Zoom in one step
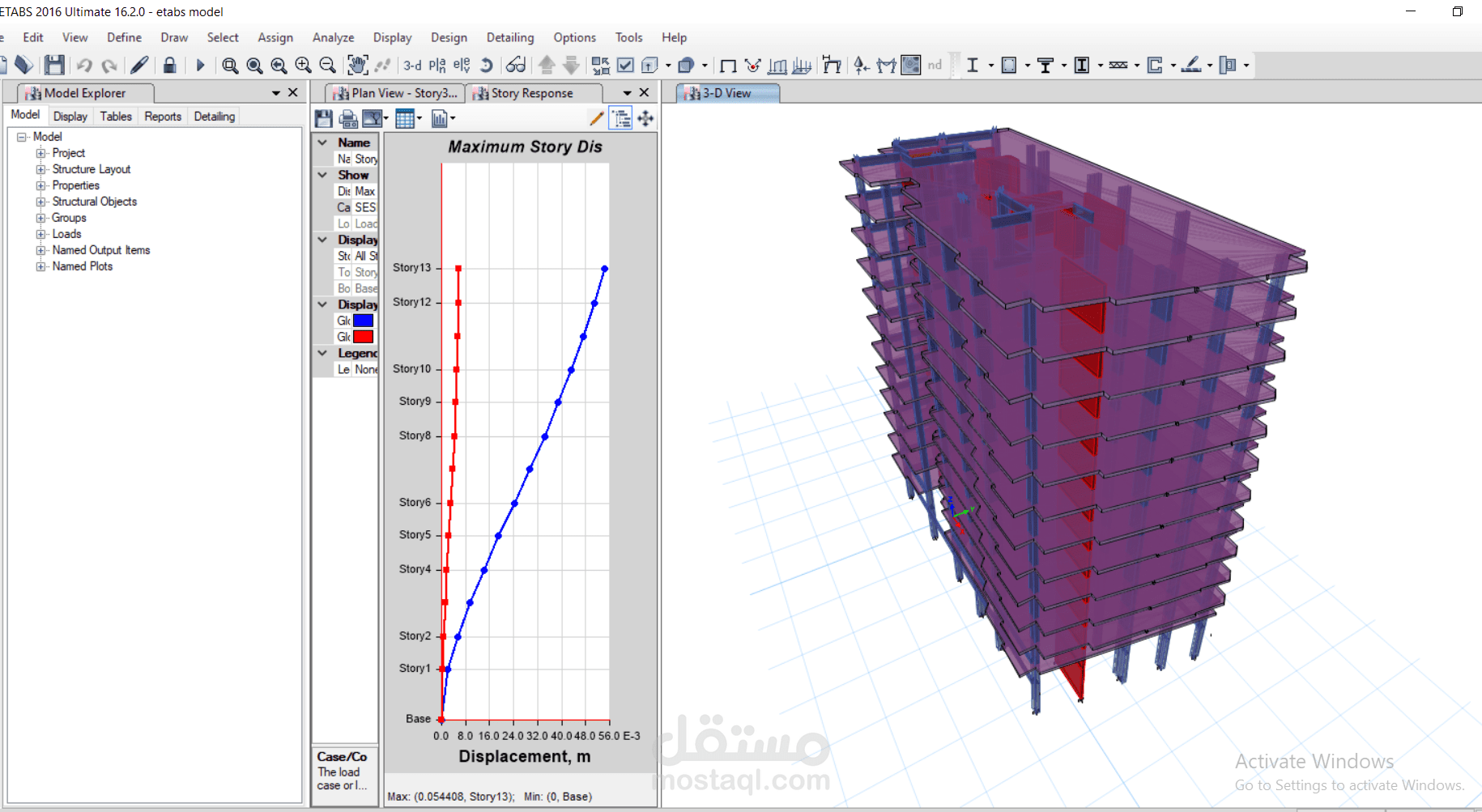This screenshot has height=812, width=1482. tap(303, 66)
